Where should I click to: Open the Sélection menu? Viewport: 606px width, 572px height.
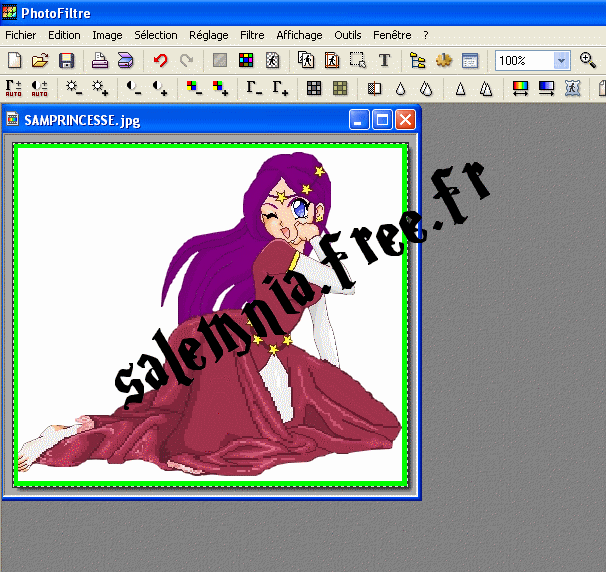(x=155, y=35)
